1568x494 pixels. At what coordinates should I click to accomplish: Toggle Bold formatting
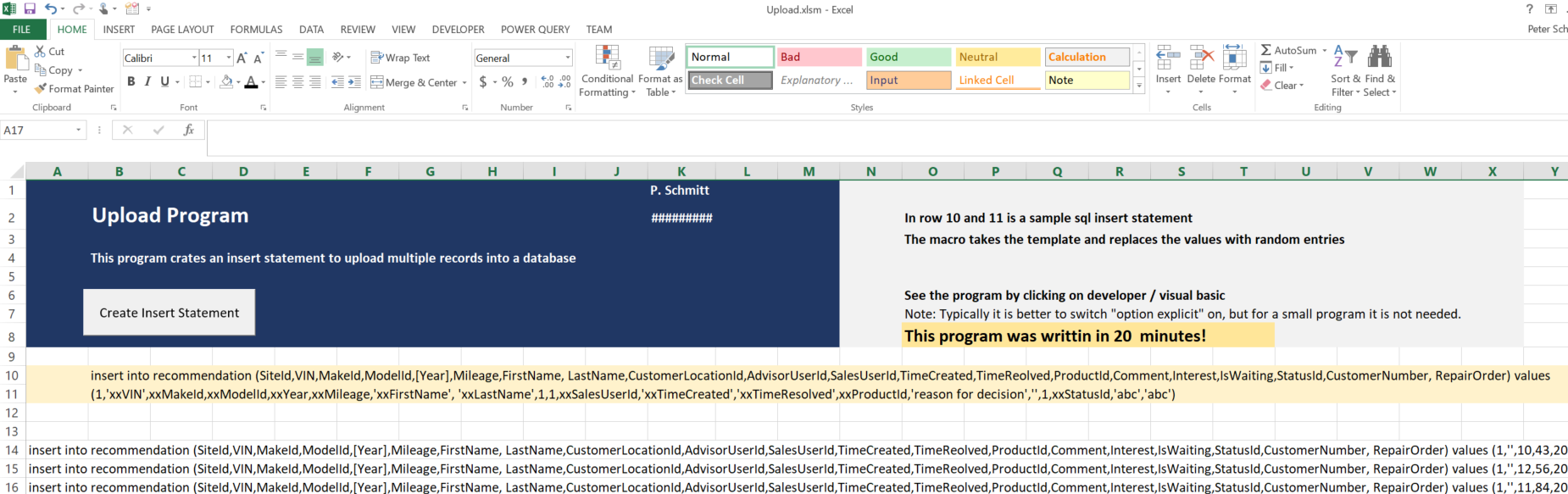tap(131, 82)
